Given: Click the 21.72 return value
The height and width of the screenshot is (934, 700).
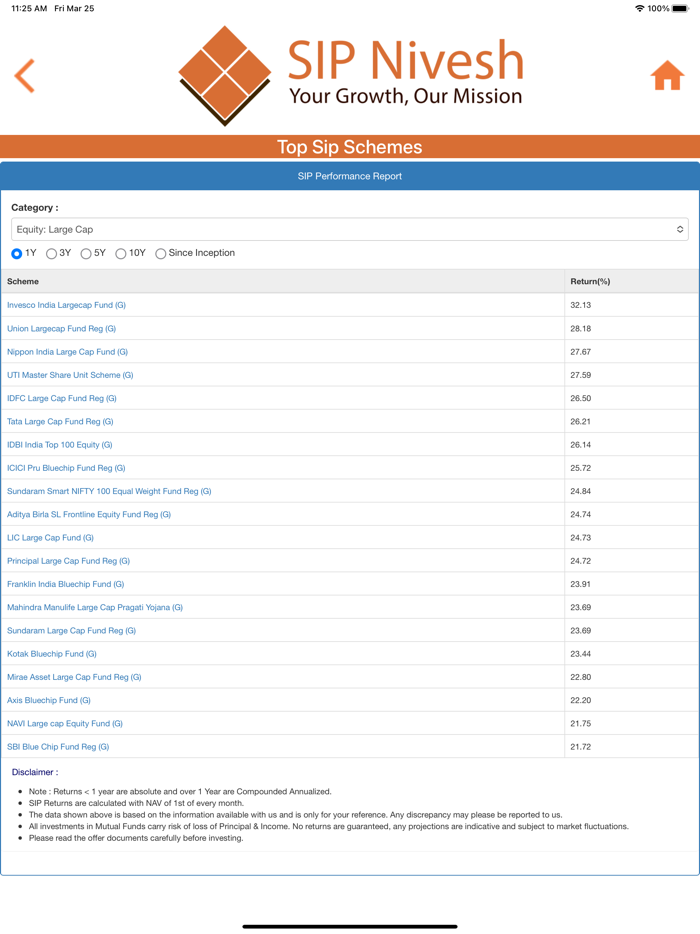Looking at the screenshot, I should click(x=581, y=746).
